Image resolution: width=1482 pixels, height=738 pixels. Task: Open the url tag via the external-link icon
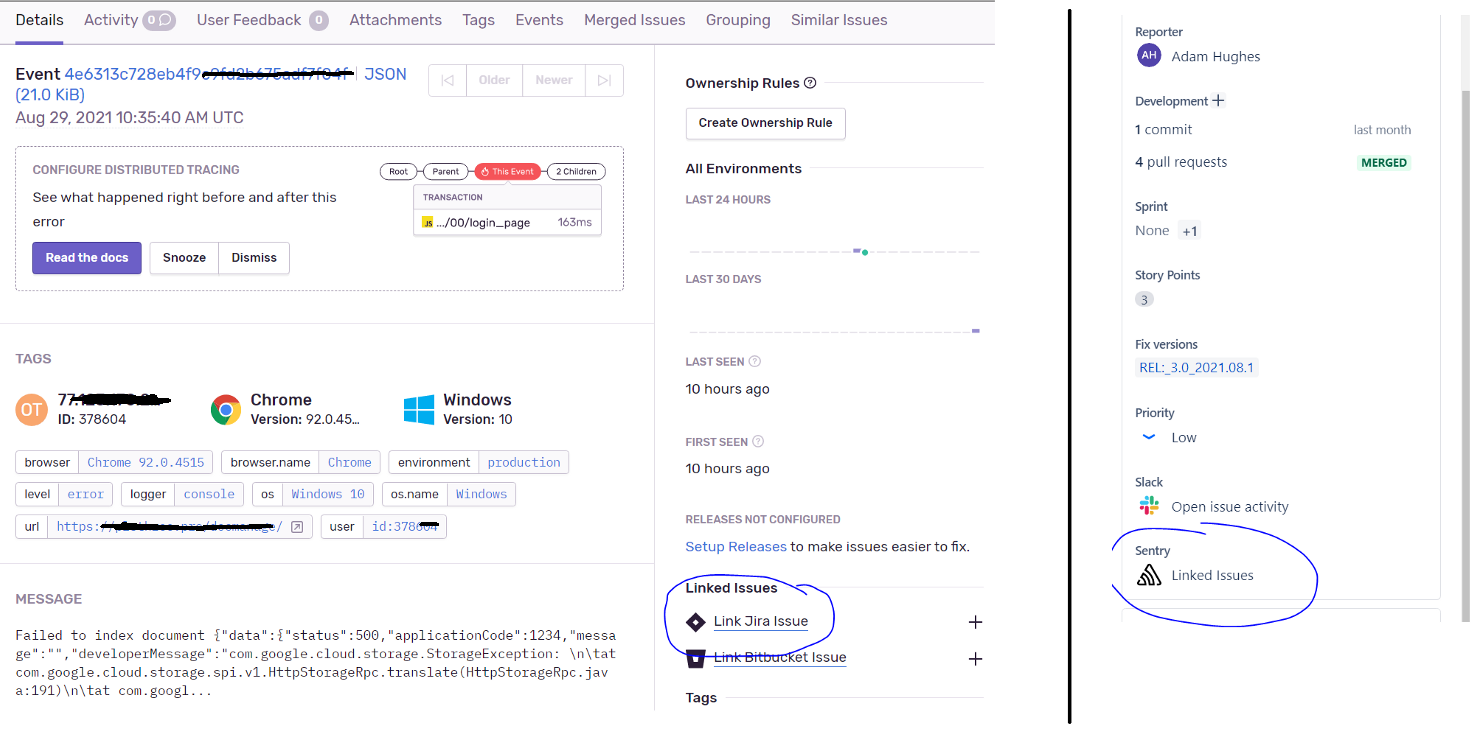tap(297, 526)
